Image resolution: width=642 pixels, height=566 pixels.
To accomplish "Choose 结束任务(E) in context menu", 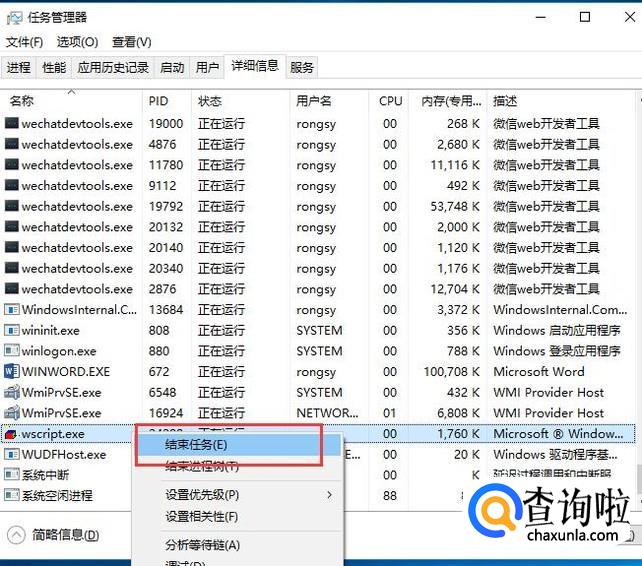I will (x=238, y=445).
